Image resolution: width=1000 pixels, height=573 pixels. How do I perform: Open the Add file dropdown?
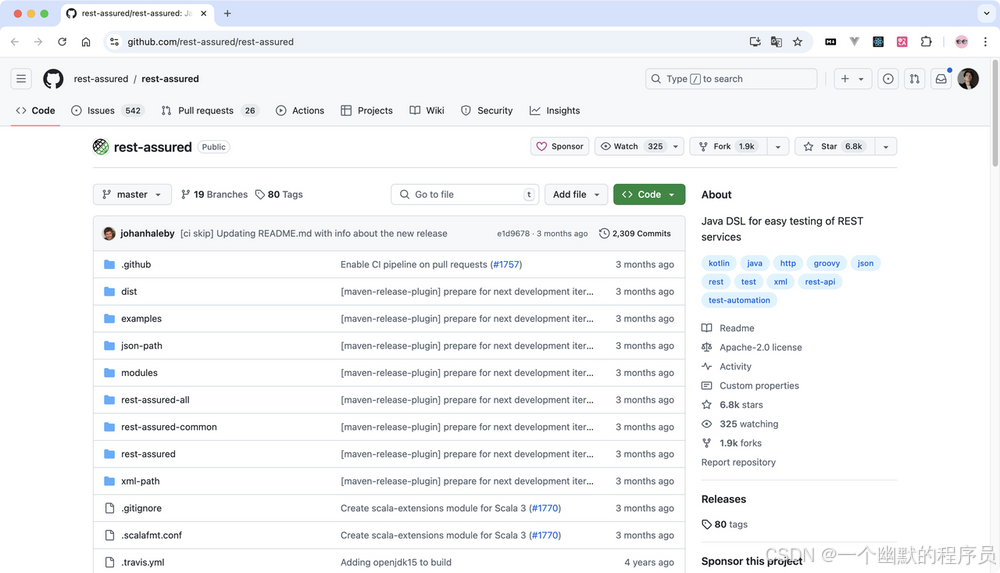click(576, 195)
